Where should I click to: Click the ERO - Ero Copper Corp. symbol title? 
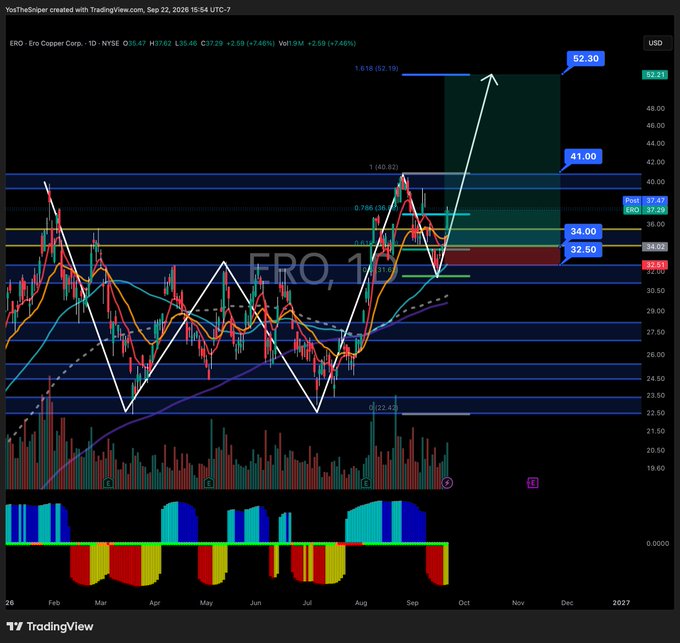tap(46, 43)
